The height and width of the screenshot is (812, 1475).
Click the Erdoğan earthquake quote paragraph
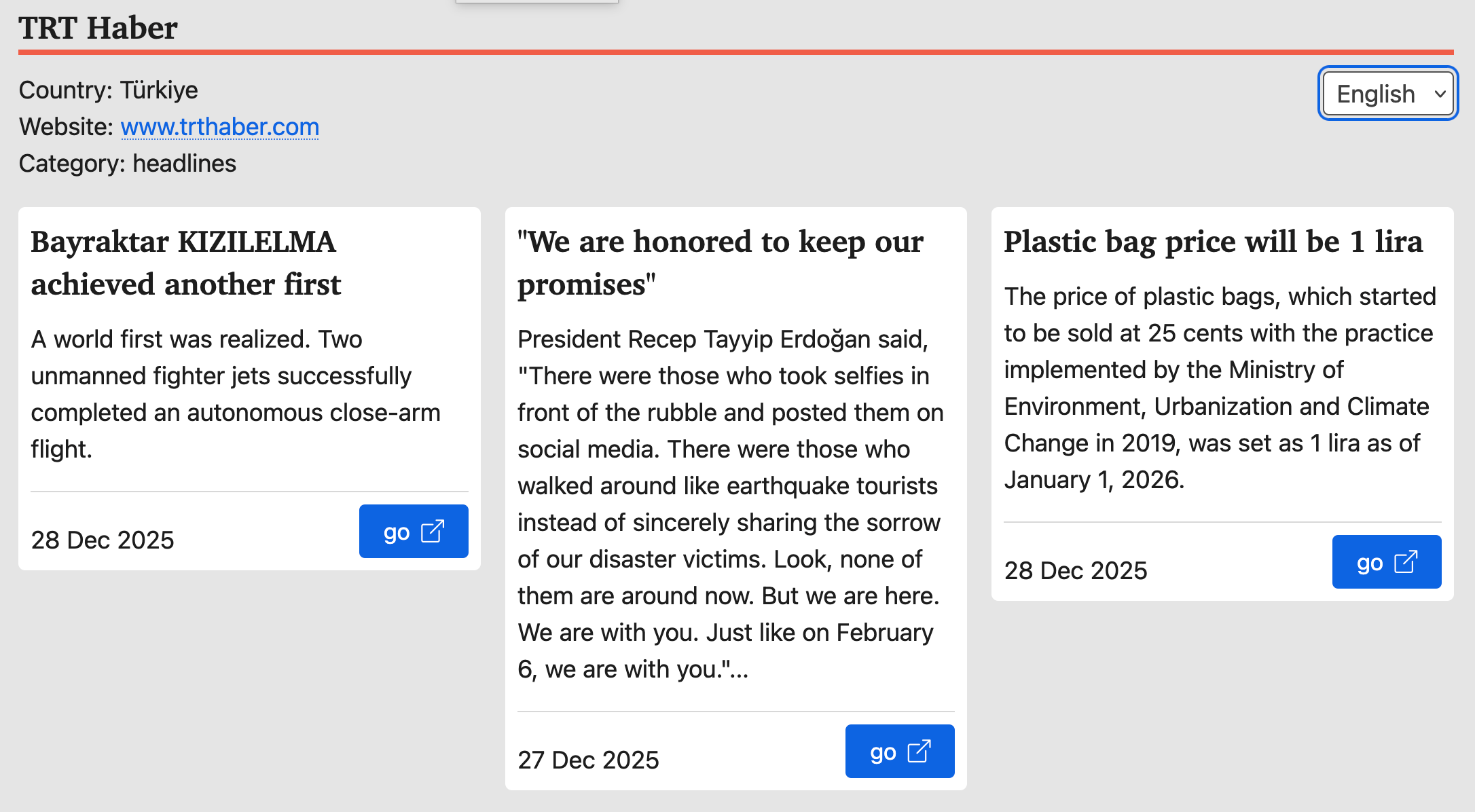point(730,504)
